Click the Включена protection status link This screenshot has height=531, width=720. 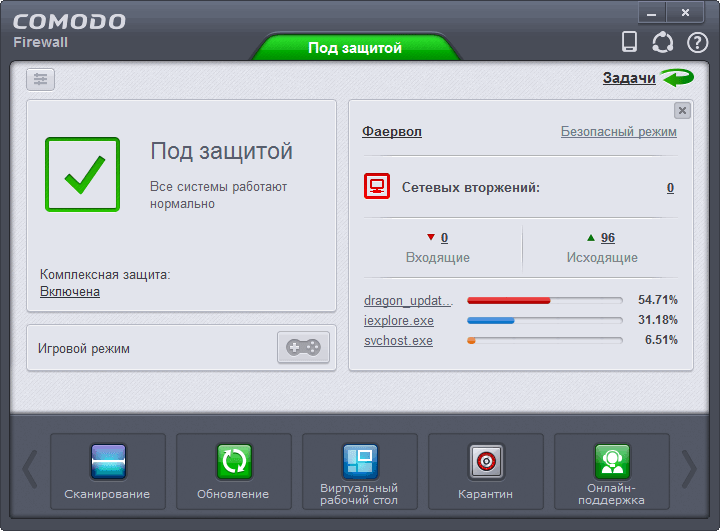click(70, 292)
